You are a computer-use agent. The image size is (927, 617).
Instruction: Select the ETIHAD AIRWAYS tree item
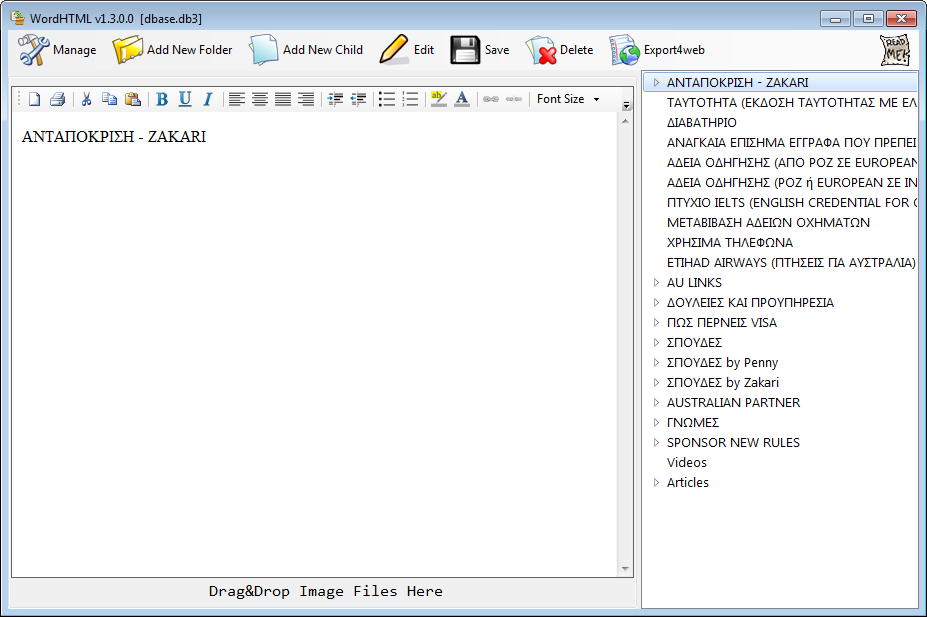791,262
